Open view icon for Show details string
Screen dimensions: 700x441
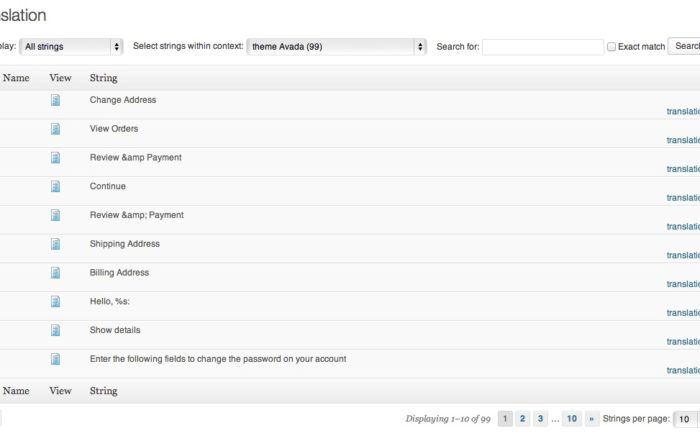tap(55, 330)
